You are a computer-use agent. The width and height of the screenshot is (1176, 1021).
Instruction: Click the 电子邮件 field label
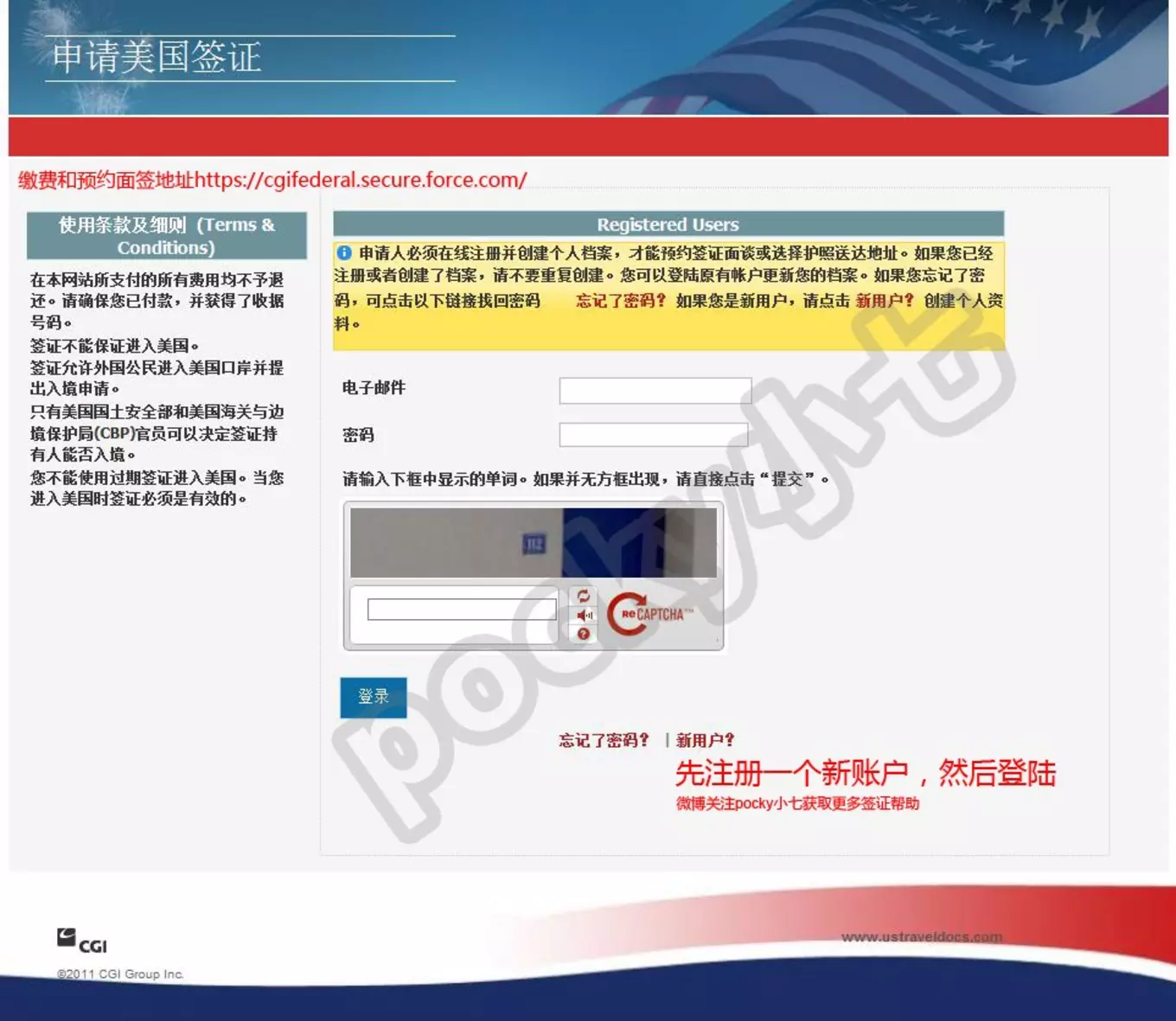pyautogui.click(x=374, y=387)
